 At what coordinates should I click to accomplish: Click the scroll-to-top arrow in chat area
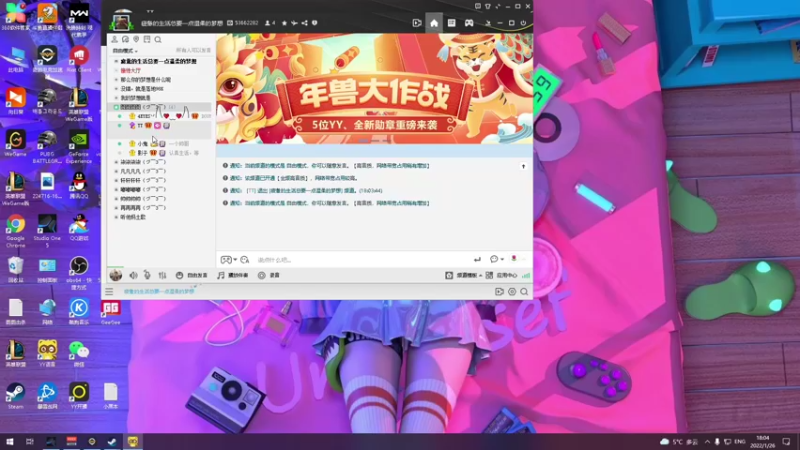523,166
